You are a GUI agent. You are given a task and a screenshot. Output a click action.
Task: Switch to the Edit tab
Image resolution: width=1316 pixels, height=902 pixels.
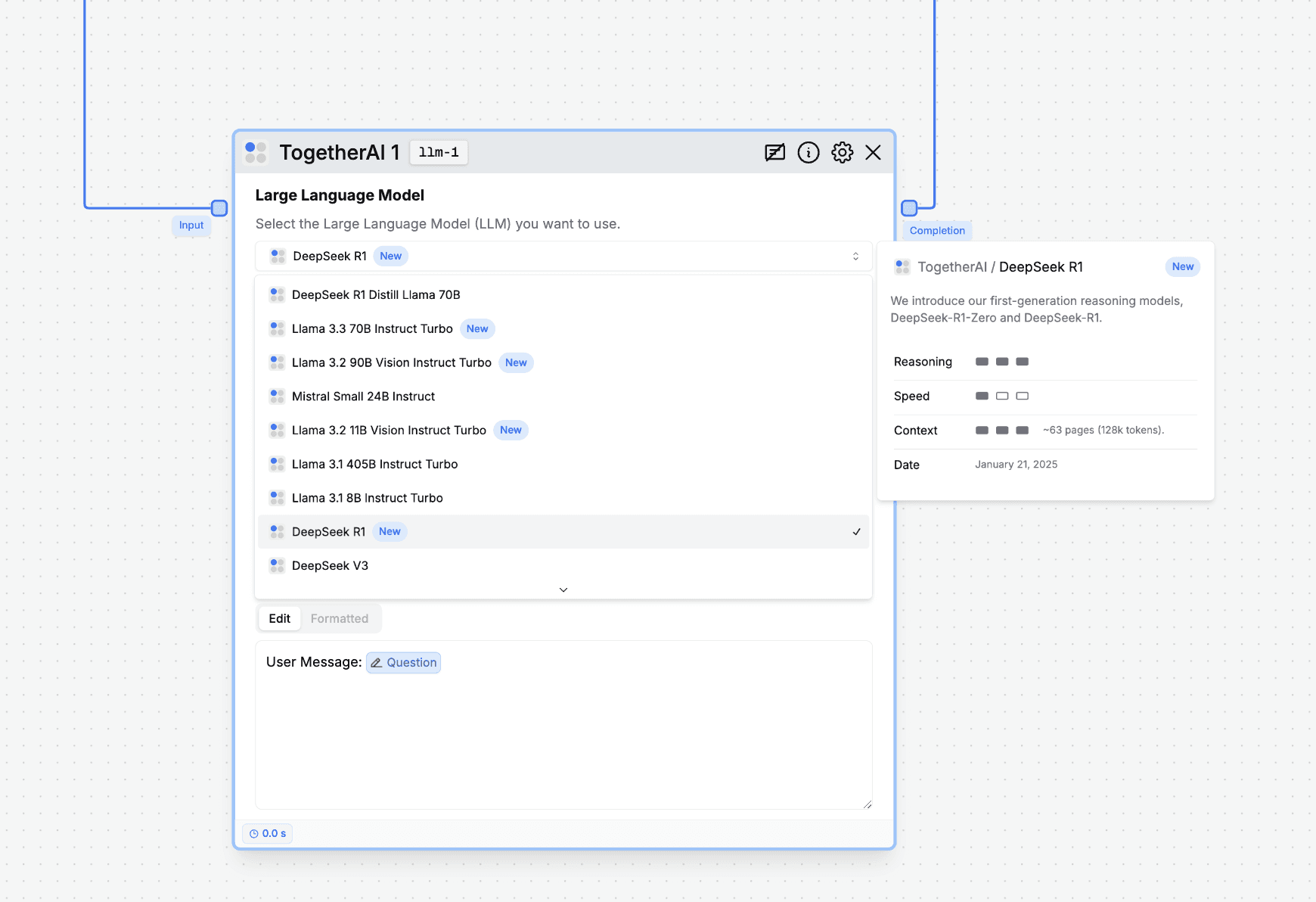tap(279, 618)
